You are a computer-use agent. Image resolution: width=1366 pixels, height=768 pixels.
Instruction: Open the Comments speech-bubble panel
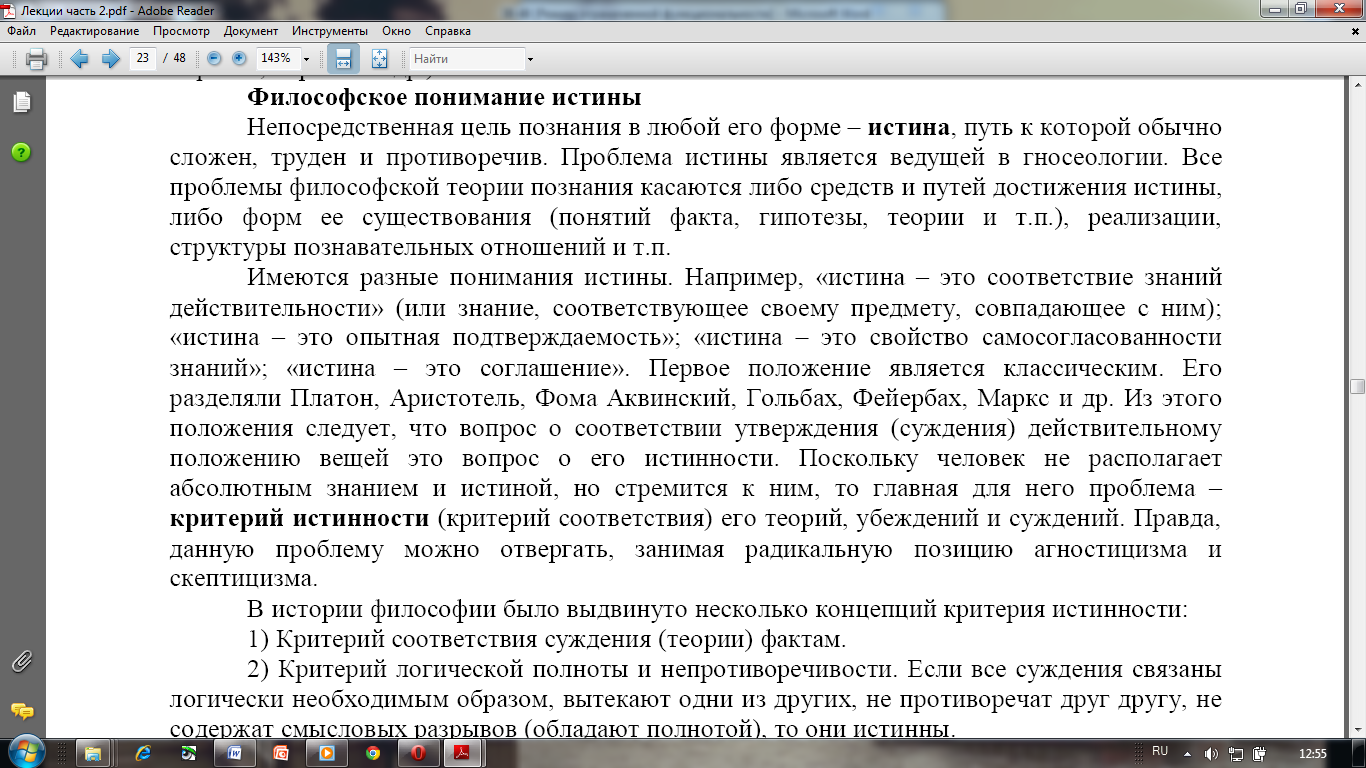(22, 712)
